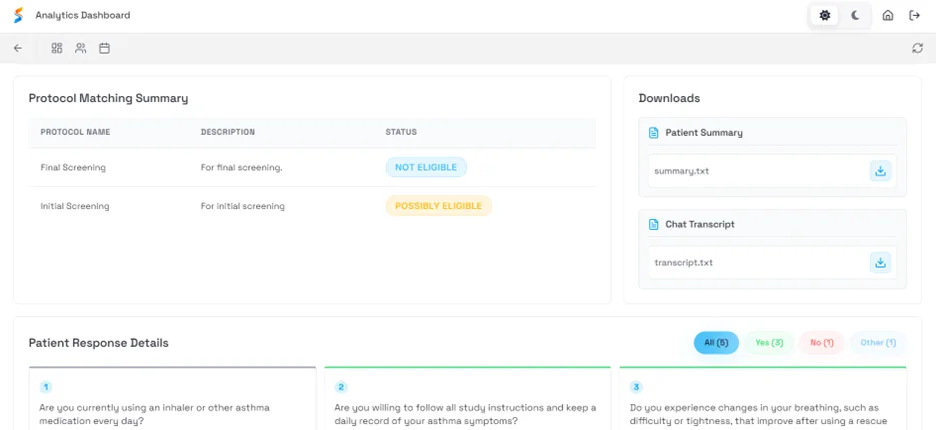Viewport: 936px width, 430px height.
Task: Click the Analytics Dashboard title
Action: [x=82, y=16]
